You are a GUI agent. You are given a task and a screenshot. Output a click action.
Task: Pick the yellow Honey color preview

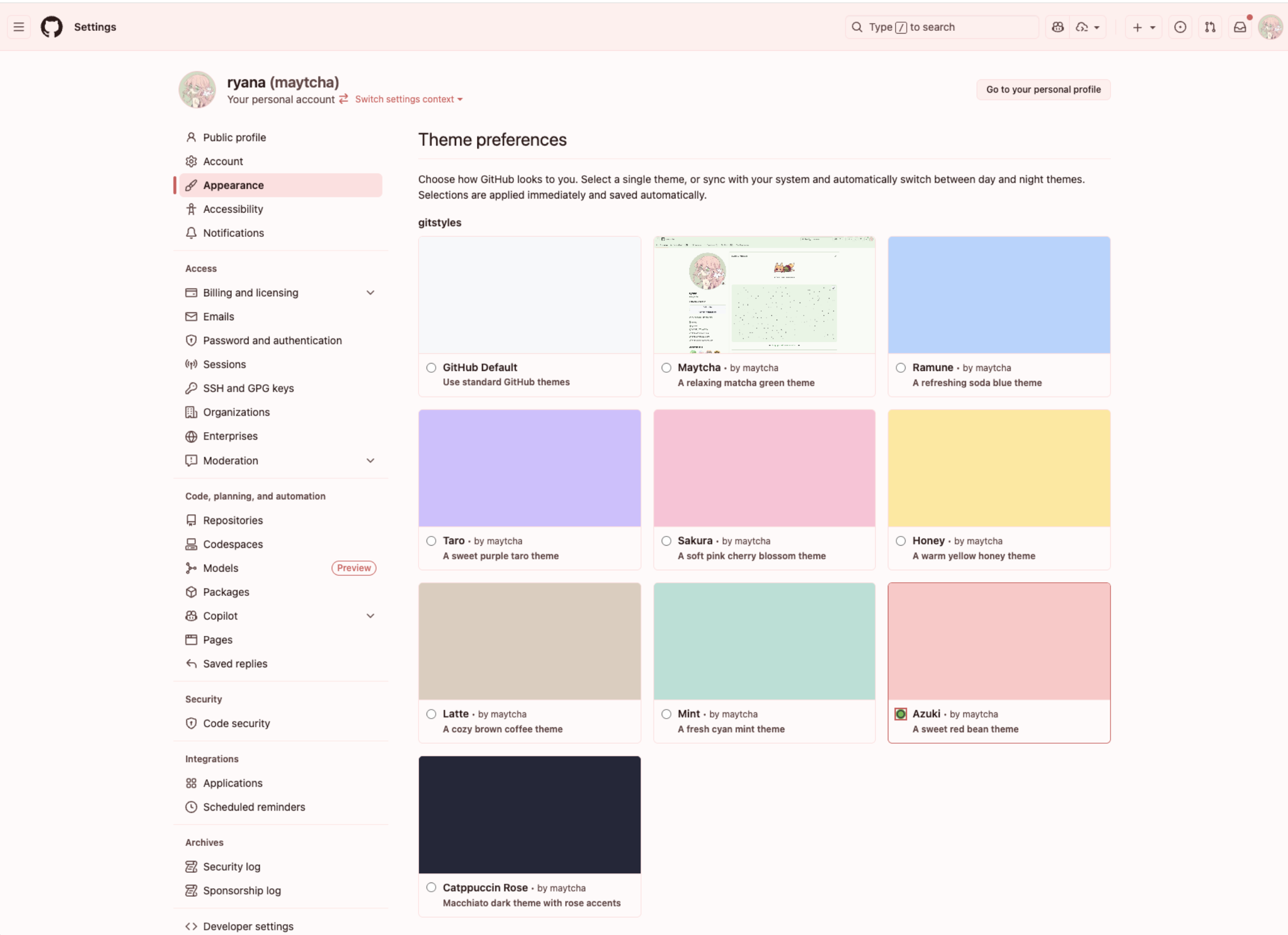point(999,468)
